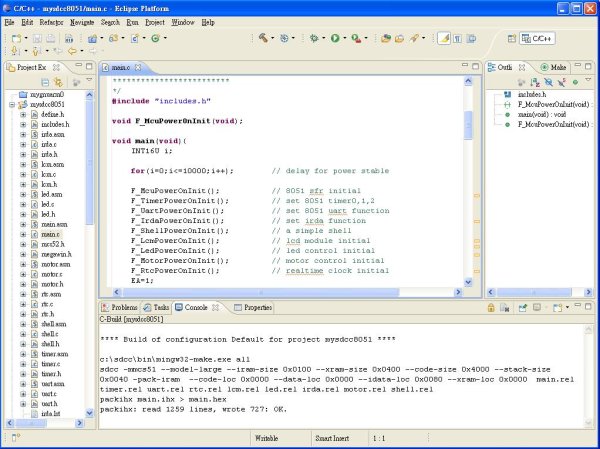The image size is (600, 449).
Task: Click the editor vertical scrollbar thumb
Action: point(468,125)
